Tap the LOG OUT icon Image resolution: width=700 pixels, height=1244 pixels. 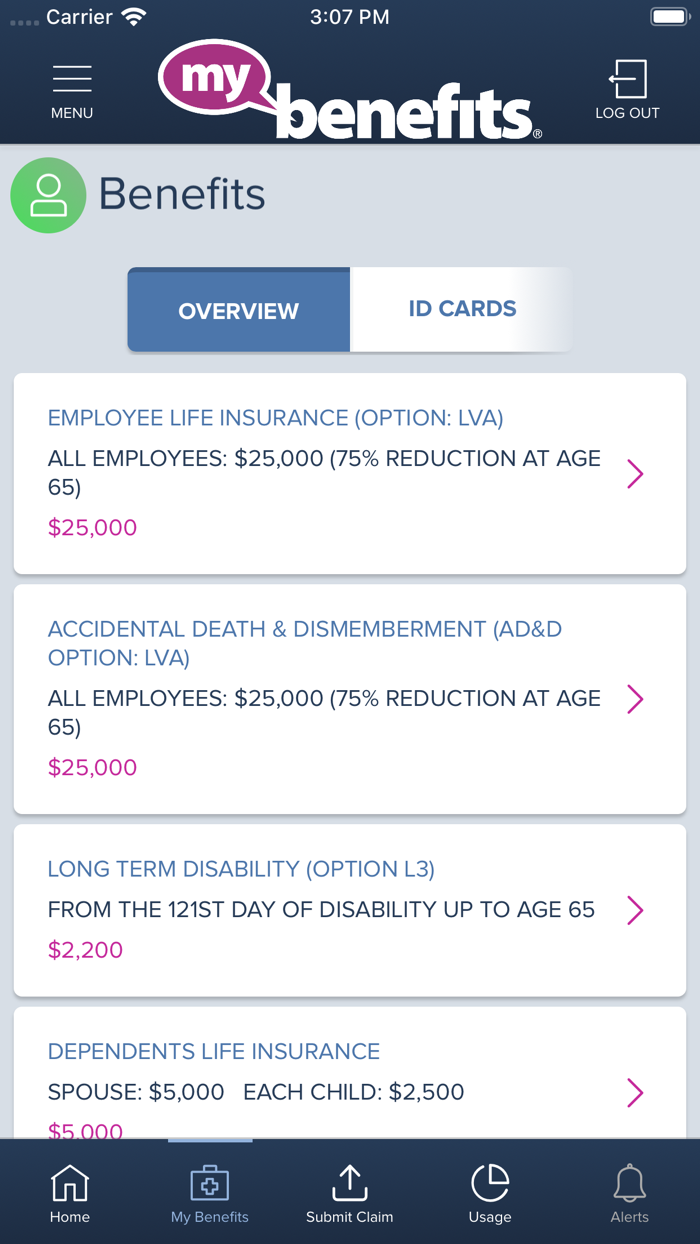coord(627,78)
